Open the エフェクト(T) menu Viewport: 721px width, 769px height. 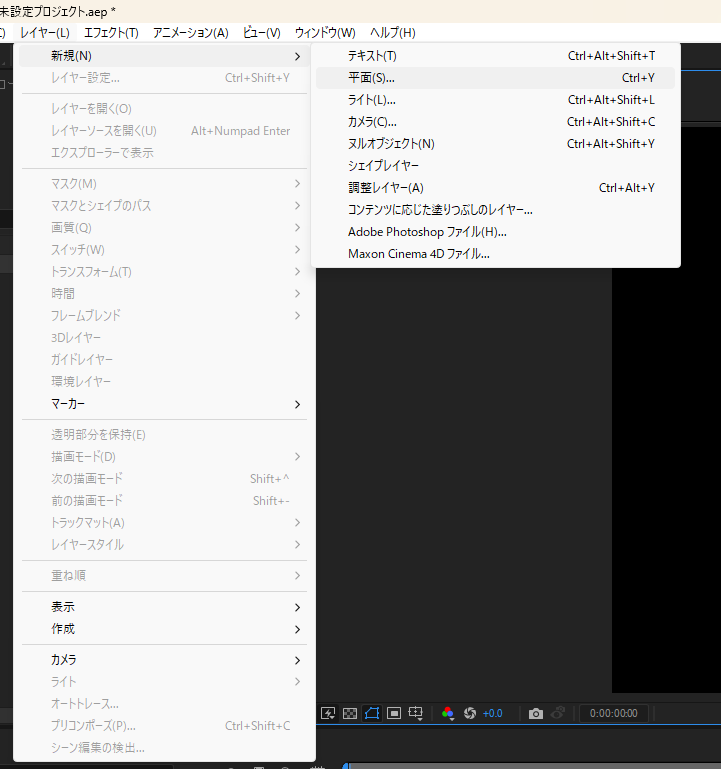tap(111, 33)
